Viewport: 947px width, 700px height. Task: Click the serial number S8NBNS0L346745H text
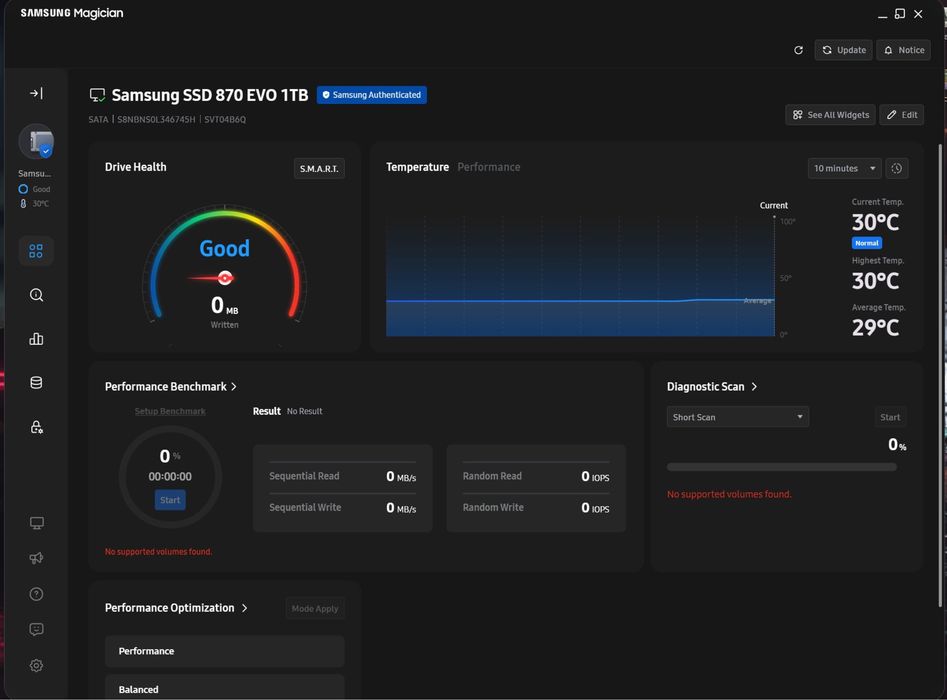click(x=156, y=120)
